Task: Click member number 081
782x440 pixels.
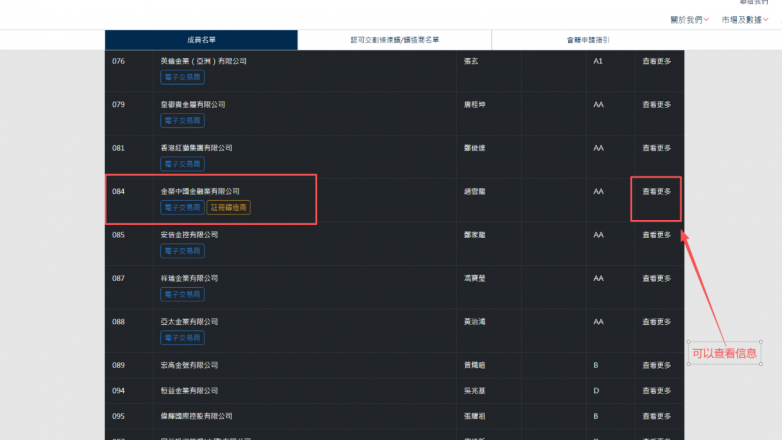Action: click(x=118, y=148)
